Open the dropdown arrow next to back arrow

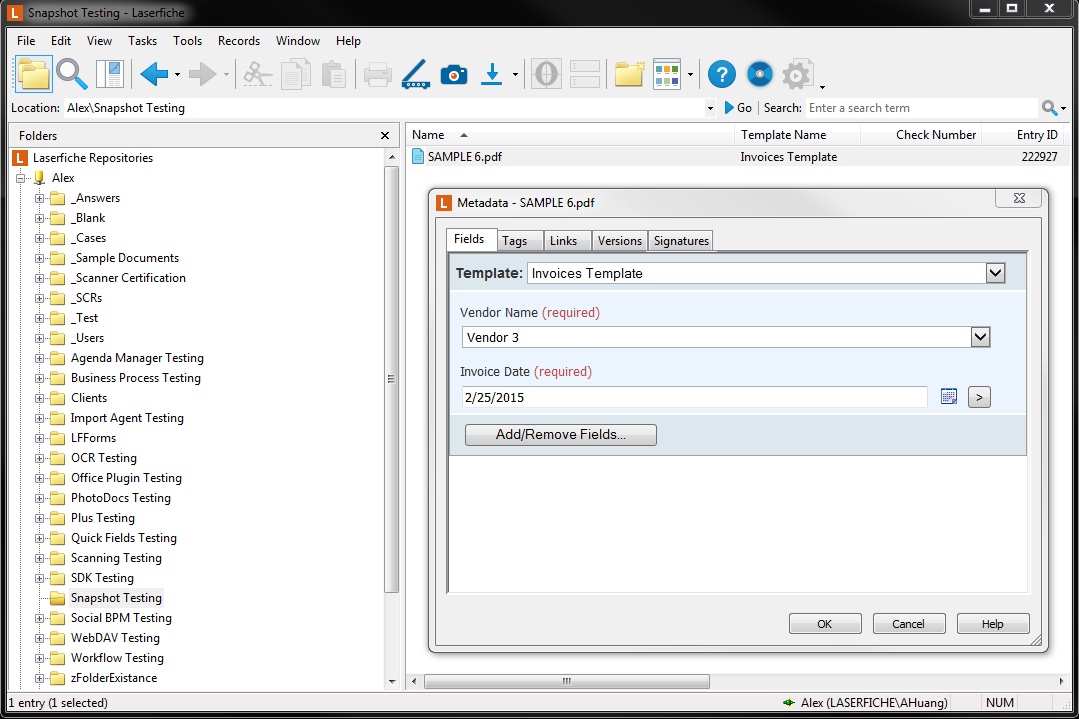point(178,74)
